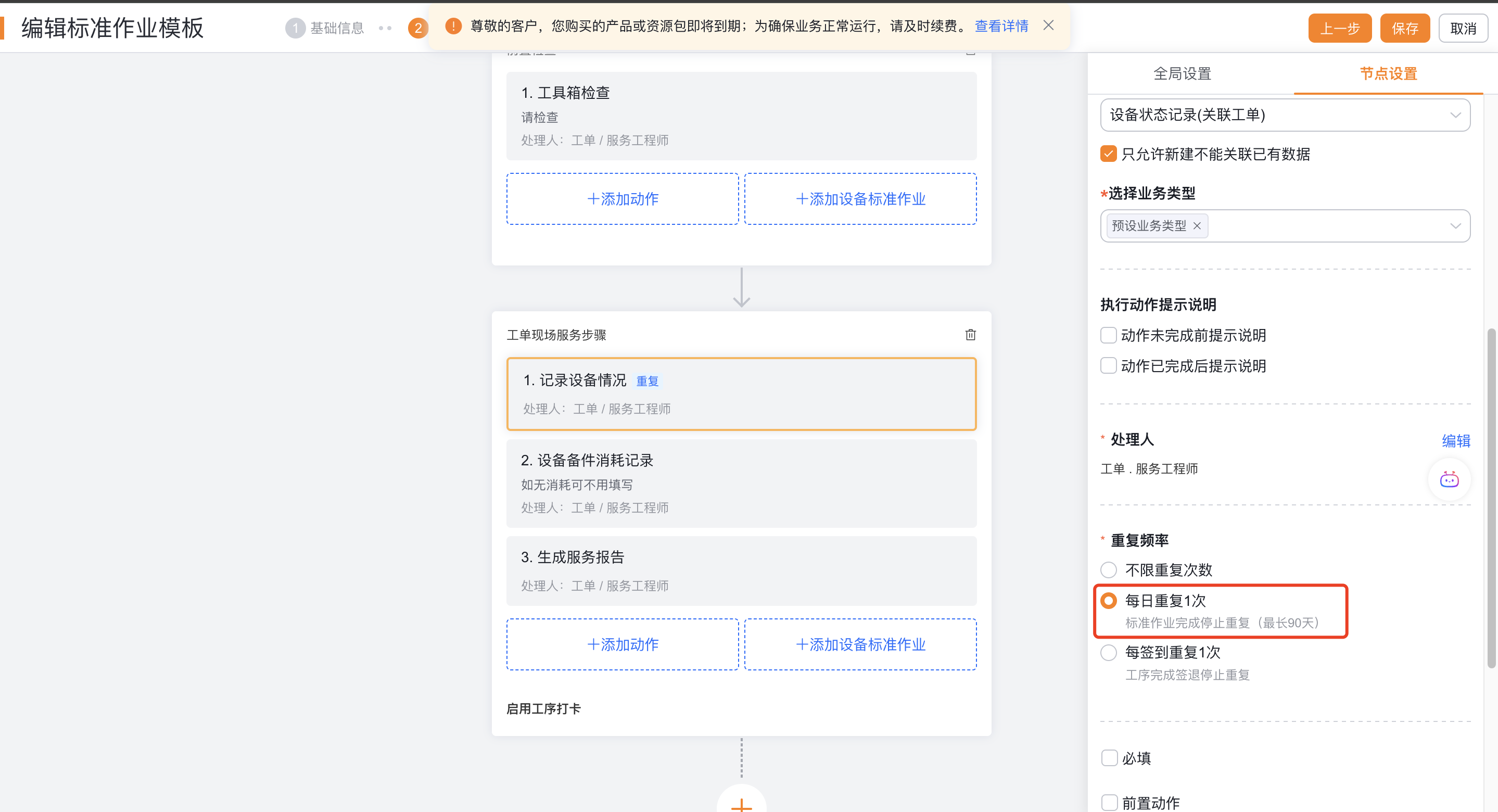Image resolution: width=1498 pixels, height=812 pixels.
Task: Click the warning exclamation icon in banner
Action: pyautogui.click(x=453, y=26)
